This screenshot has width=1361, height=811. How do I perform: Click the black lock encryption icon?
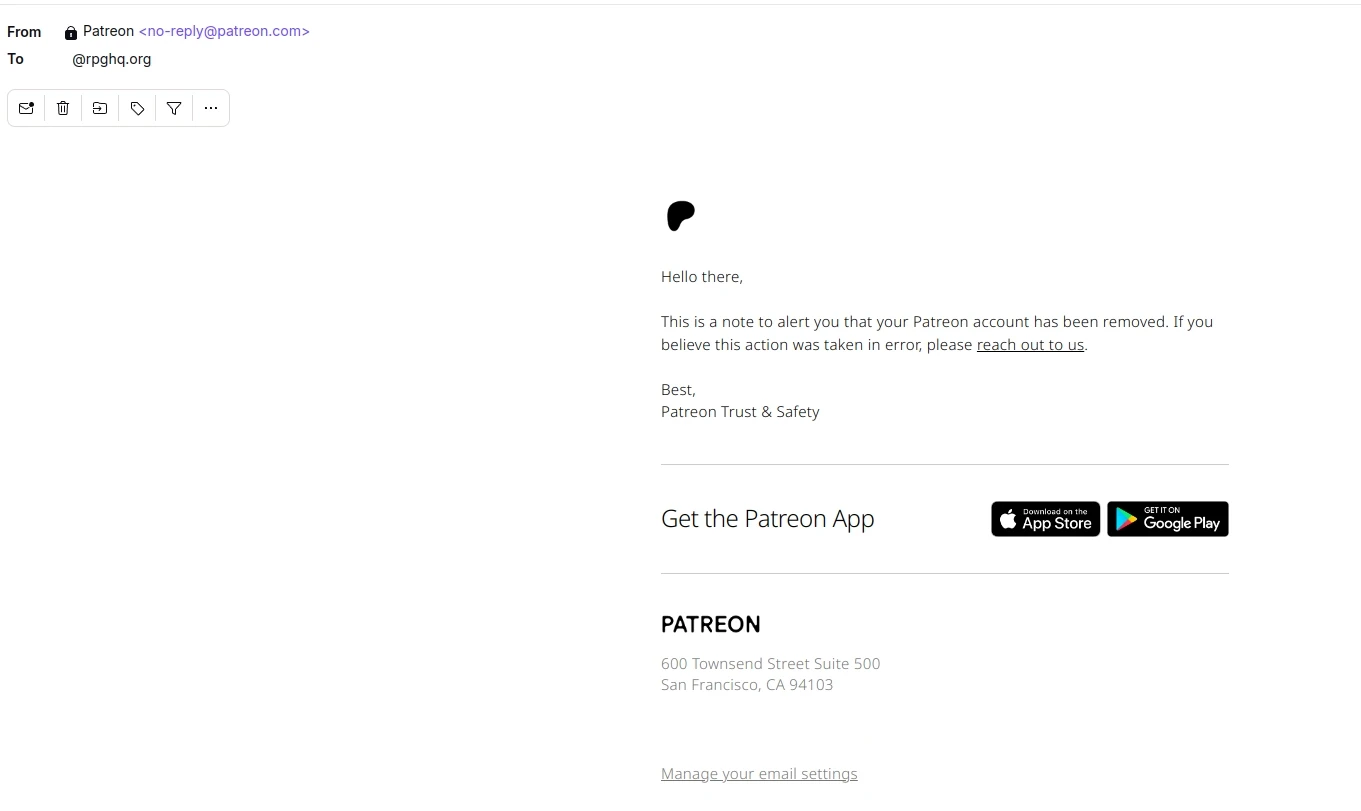(x=71, y=33)
